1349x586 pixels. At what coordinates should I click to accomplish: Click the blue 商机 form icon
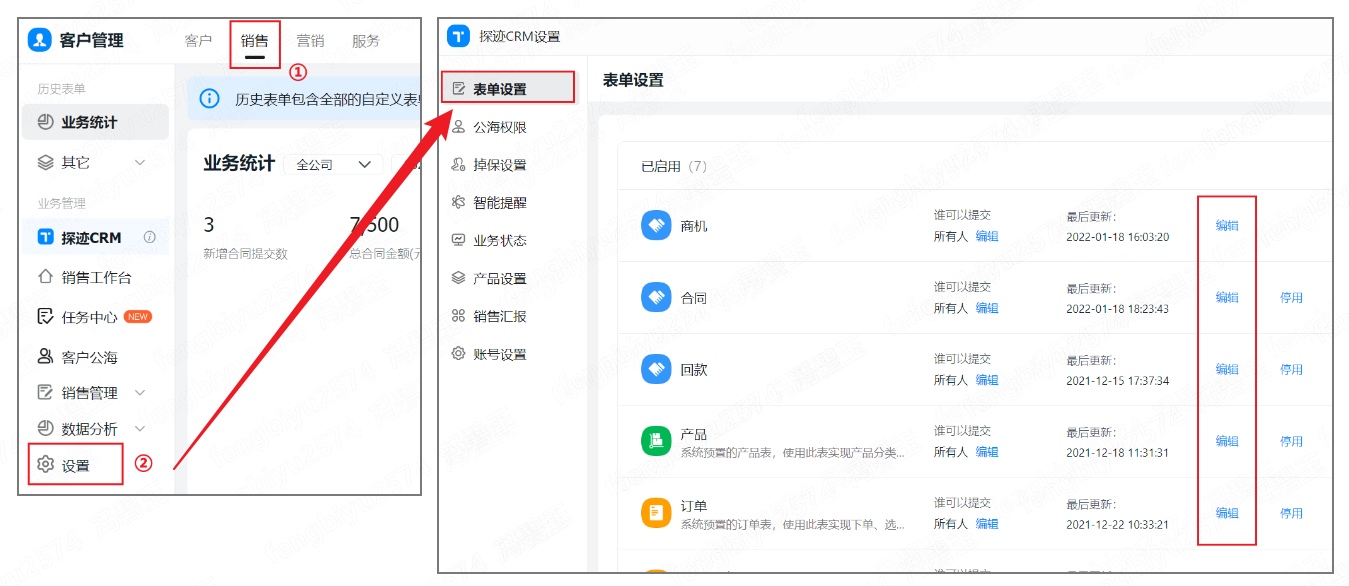656,226
